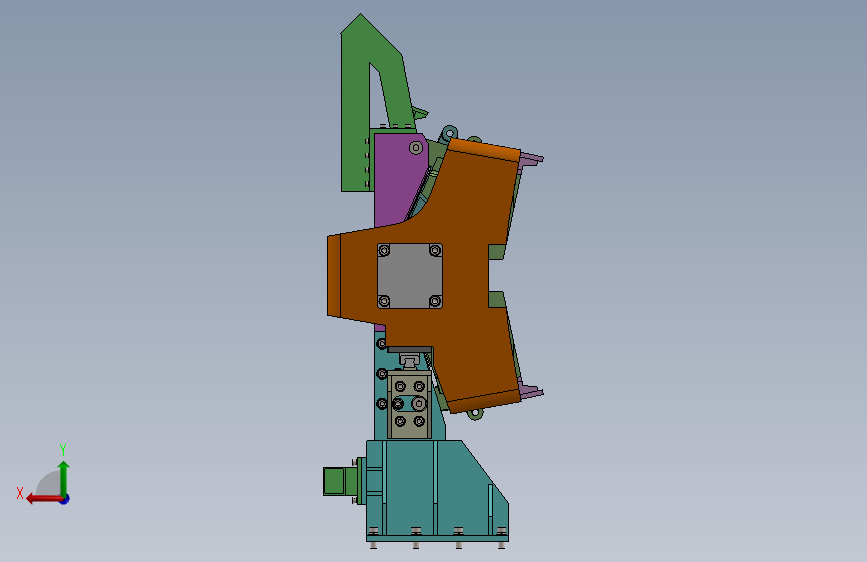Select the top-right bolt on the gray plate
867x562 pixels.
point(435,251)
